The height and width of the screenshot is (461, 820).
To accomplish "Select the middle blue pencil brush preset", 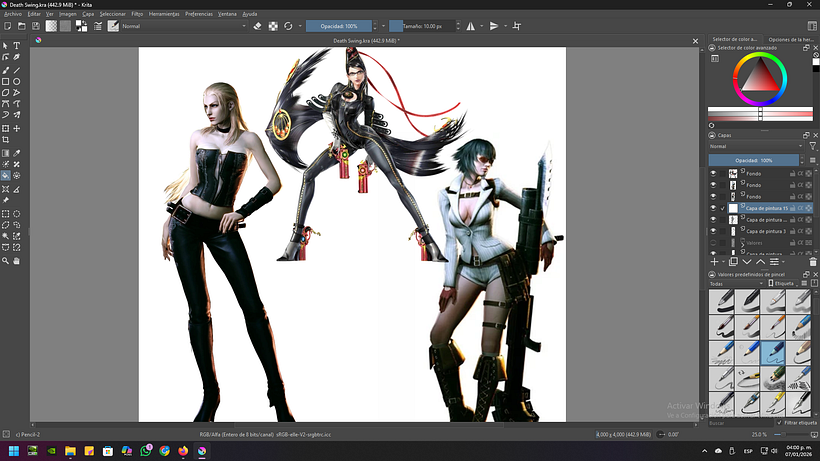I will click(x=747, y=353).
